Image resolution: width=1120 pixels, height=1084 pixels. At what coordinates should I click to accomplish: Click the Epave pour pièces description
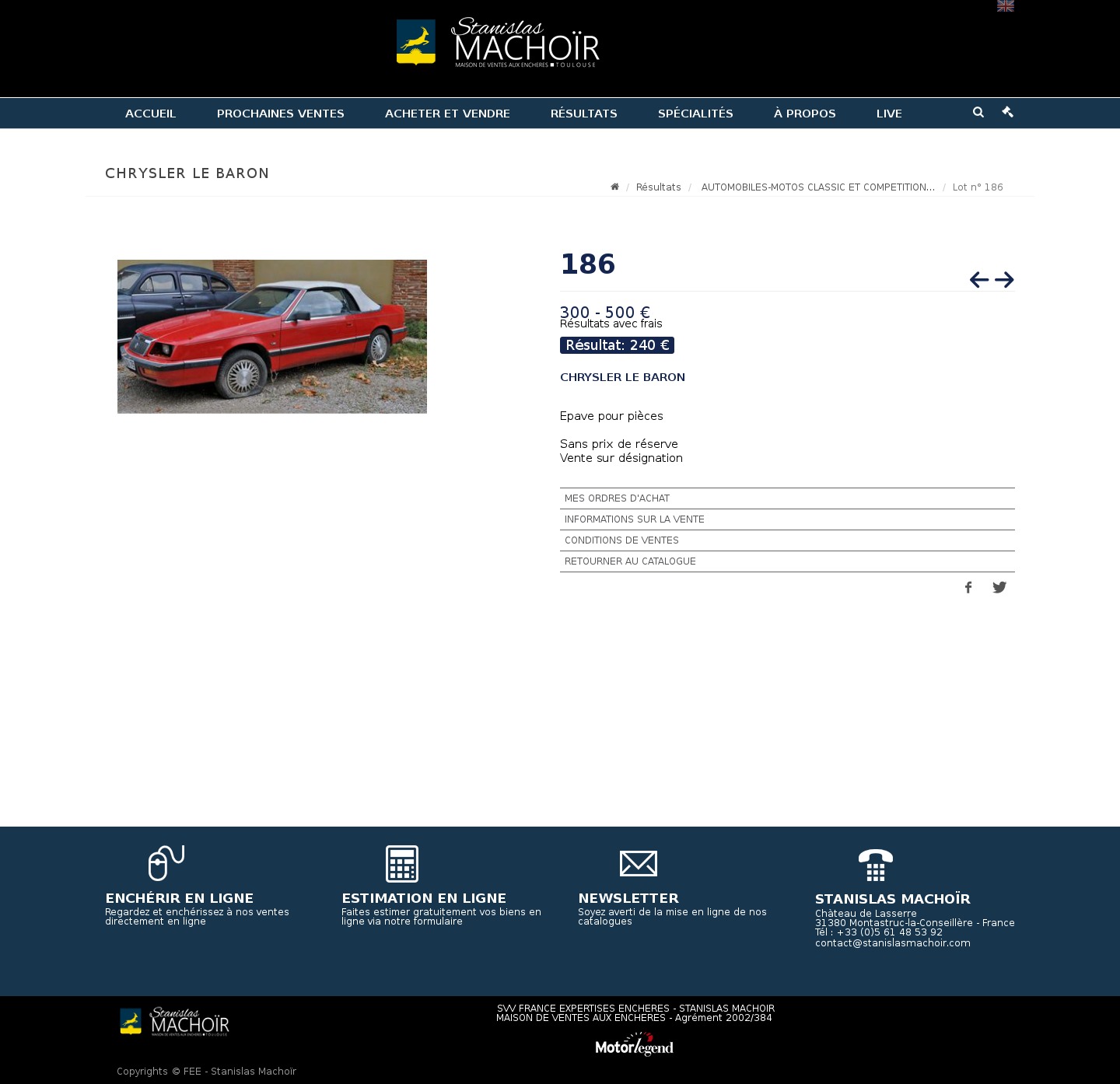pos(611,416)
